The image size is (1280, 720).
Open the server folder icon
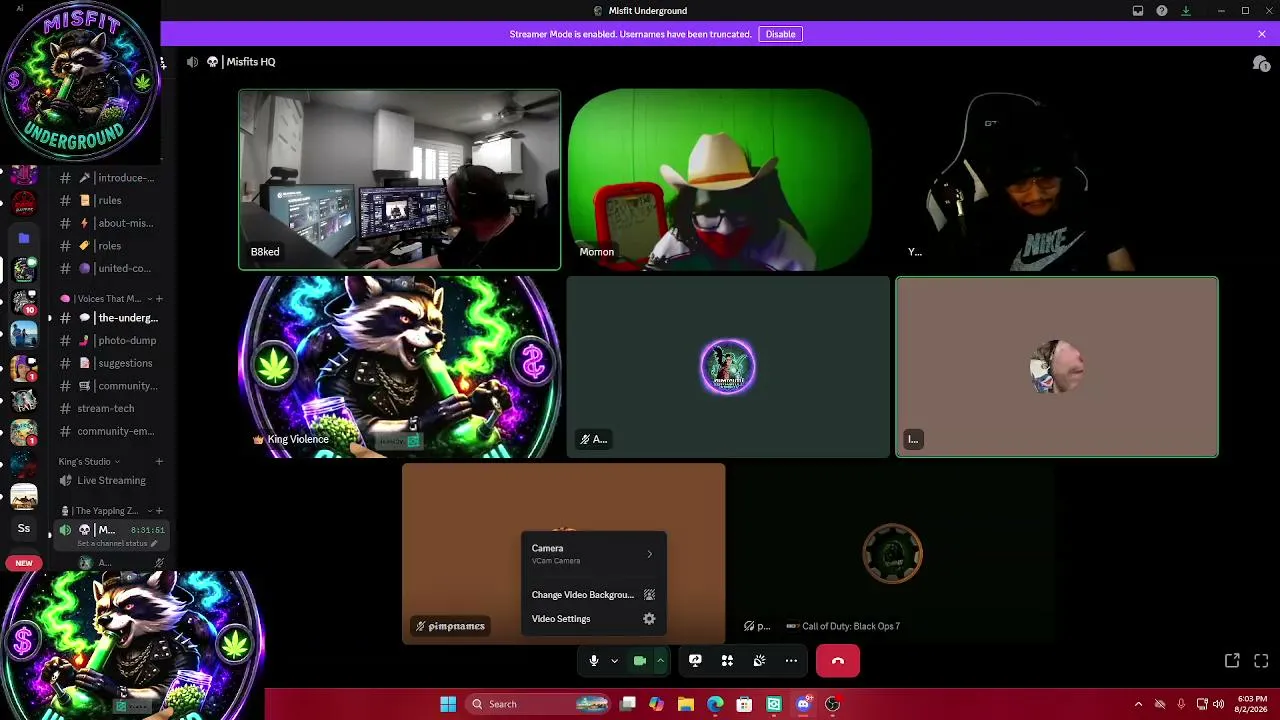click(x=24, y=238)
